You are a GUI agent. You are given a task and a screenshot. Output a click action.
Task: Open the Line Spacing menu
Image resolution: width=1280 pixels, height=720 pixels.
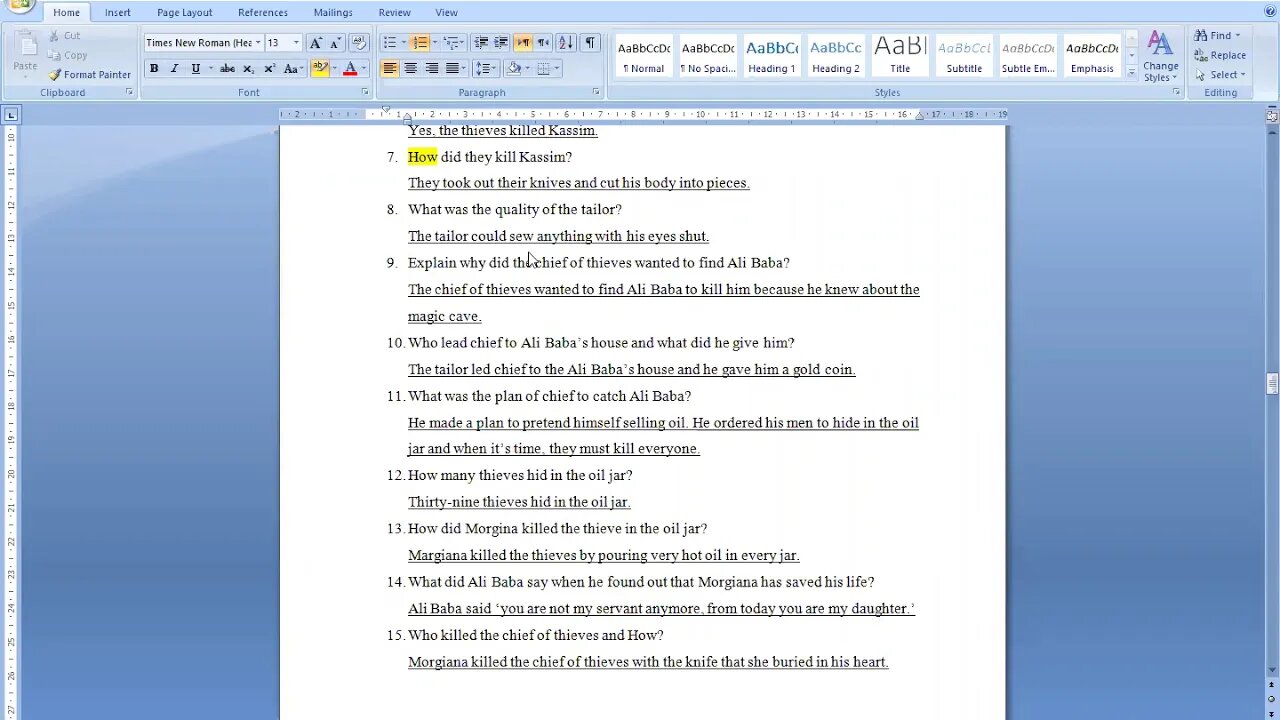(485, 69)
